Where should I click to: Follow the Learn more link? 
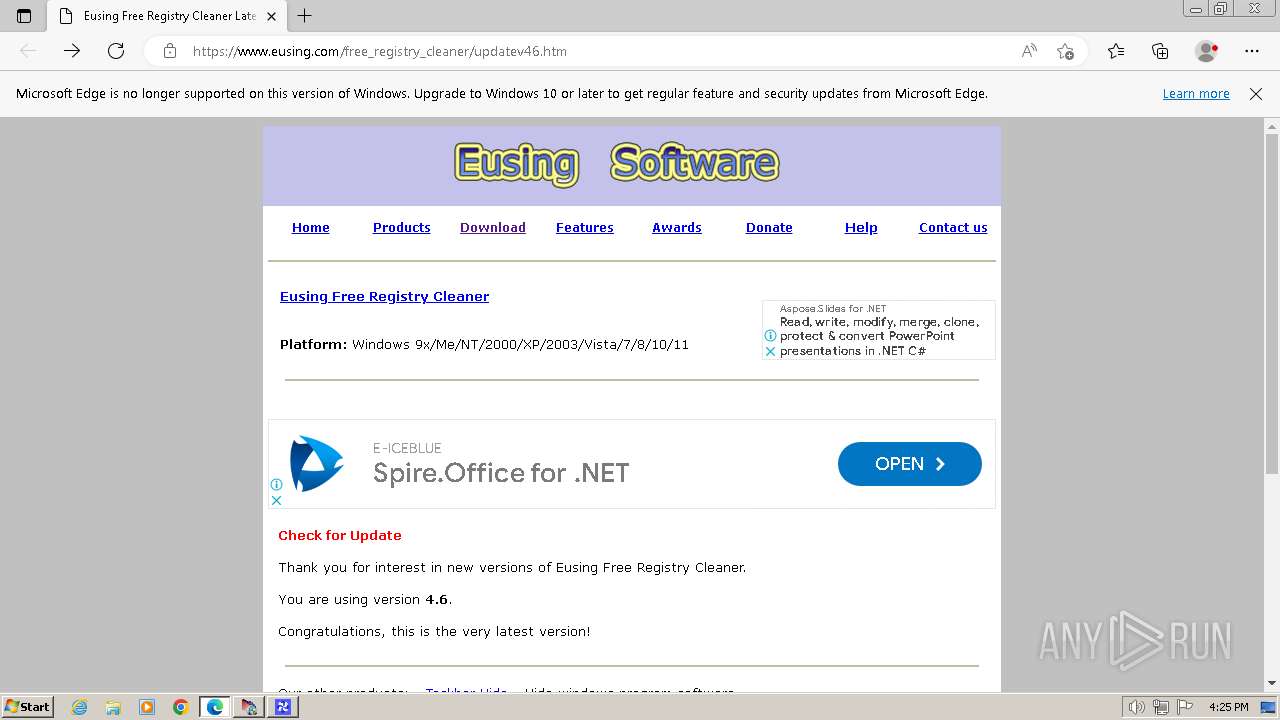(x=1196, y=94)
